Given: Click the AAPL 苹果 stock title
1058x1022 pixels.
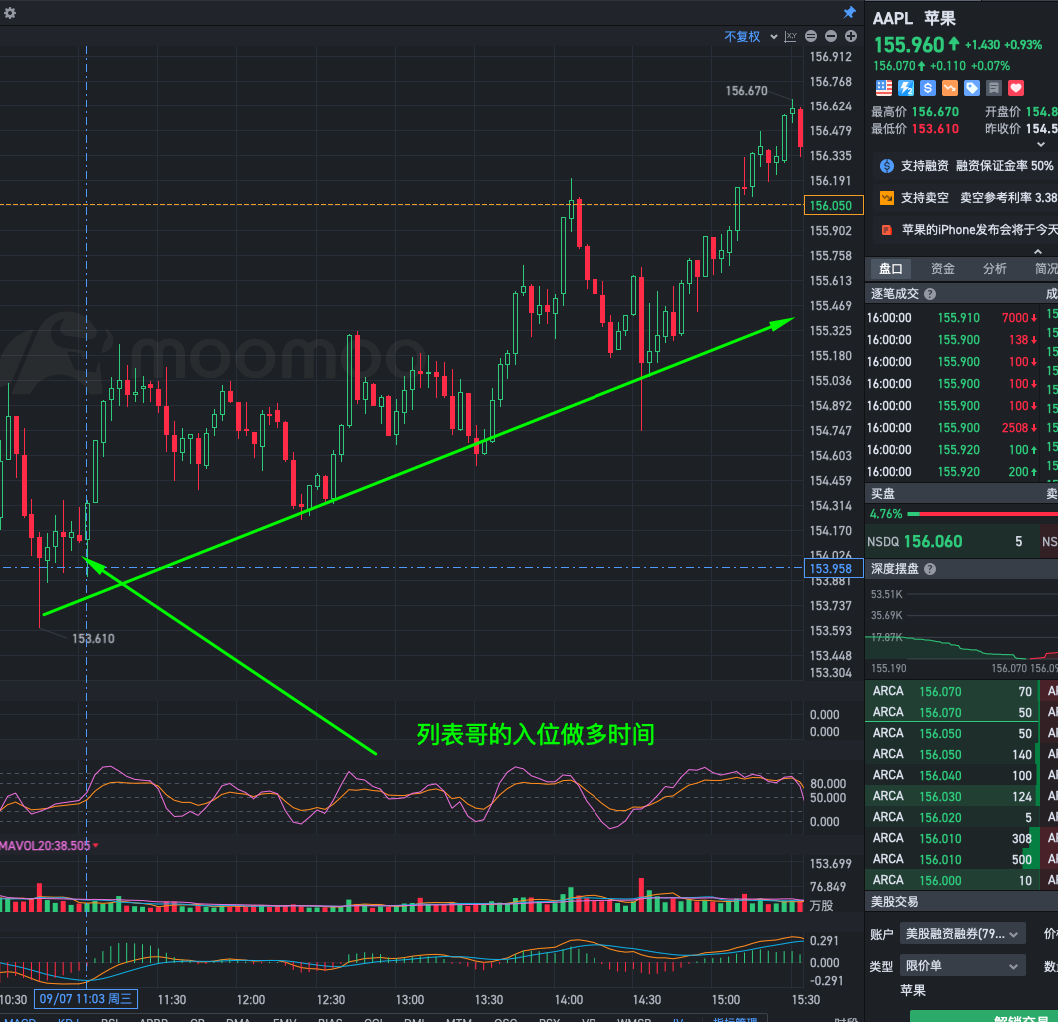Looking at the screenshot, I should tap(914, 19).
